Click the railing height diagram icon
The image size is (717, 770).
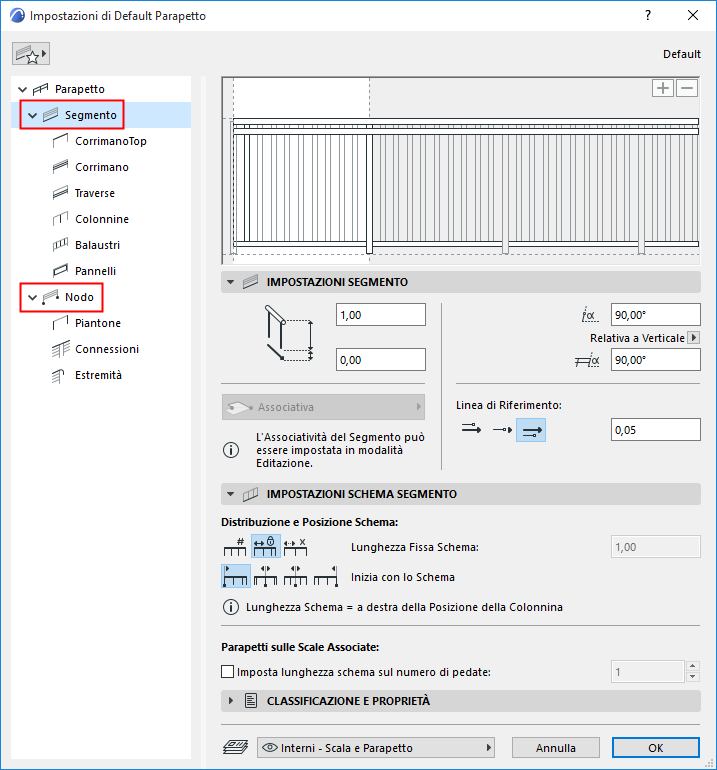289,333
